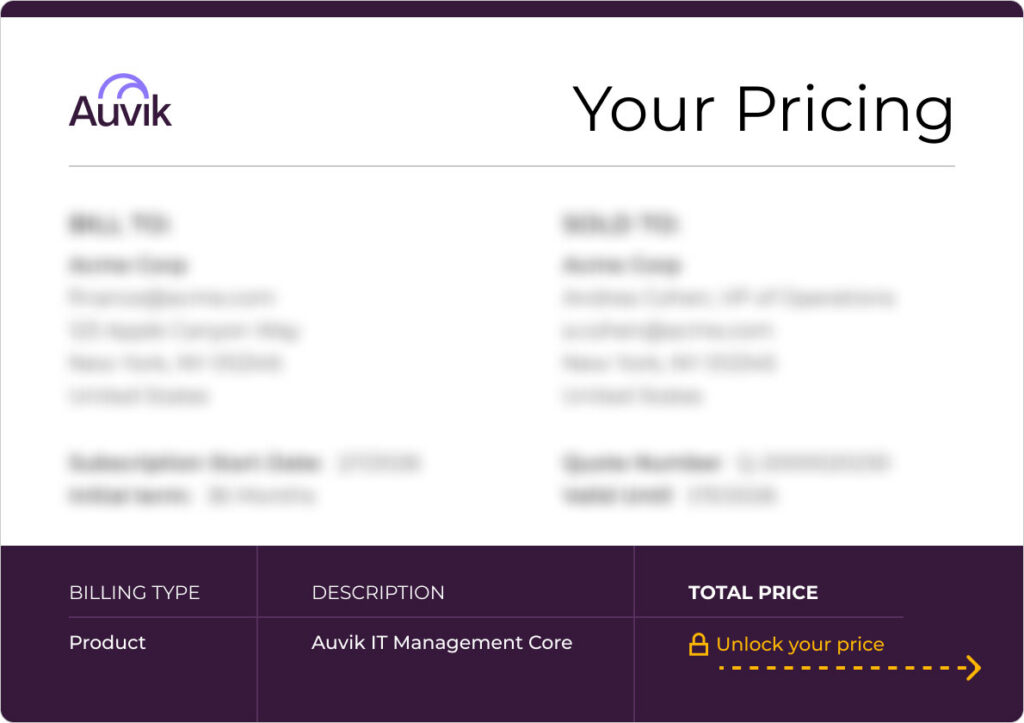
Task: Click the dashed yellow arrow
Action: (x=850, y=668)
